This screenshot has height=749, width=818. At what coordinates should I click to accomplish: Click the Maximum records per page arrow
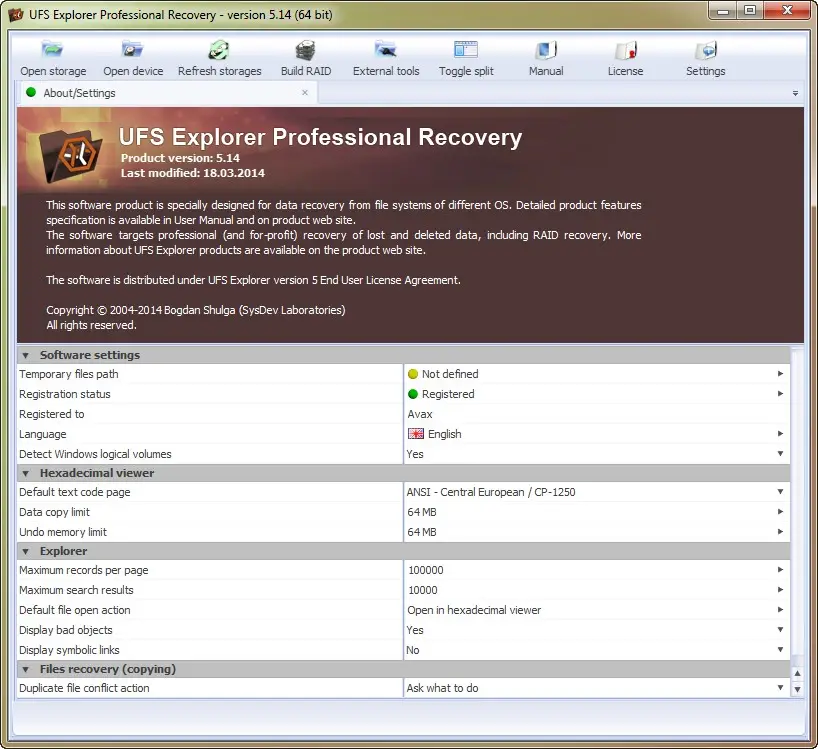click(x=780, y=570)
